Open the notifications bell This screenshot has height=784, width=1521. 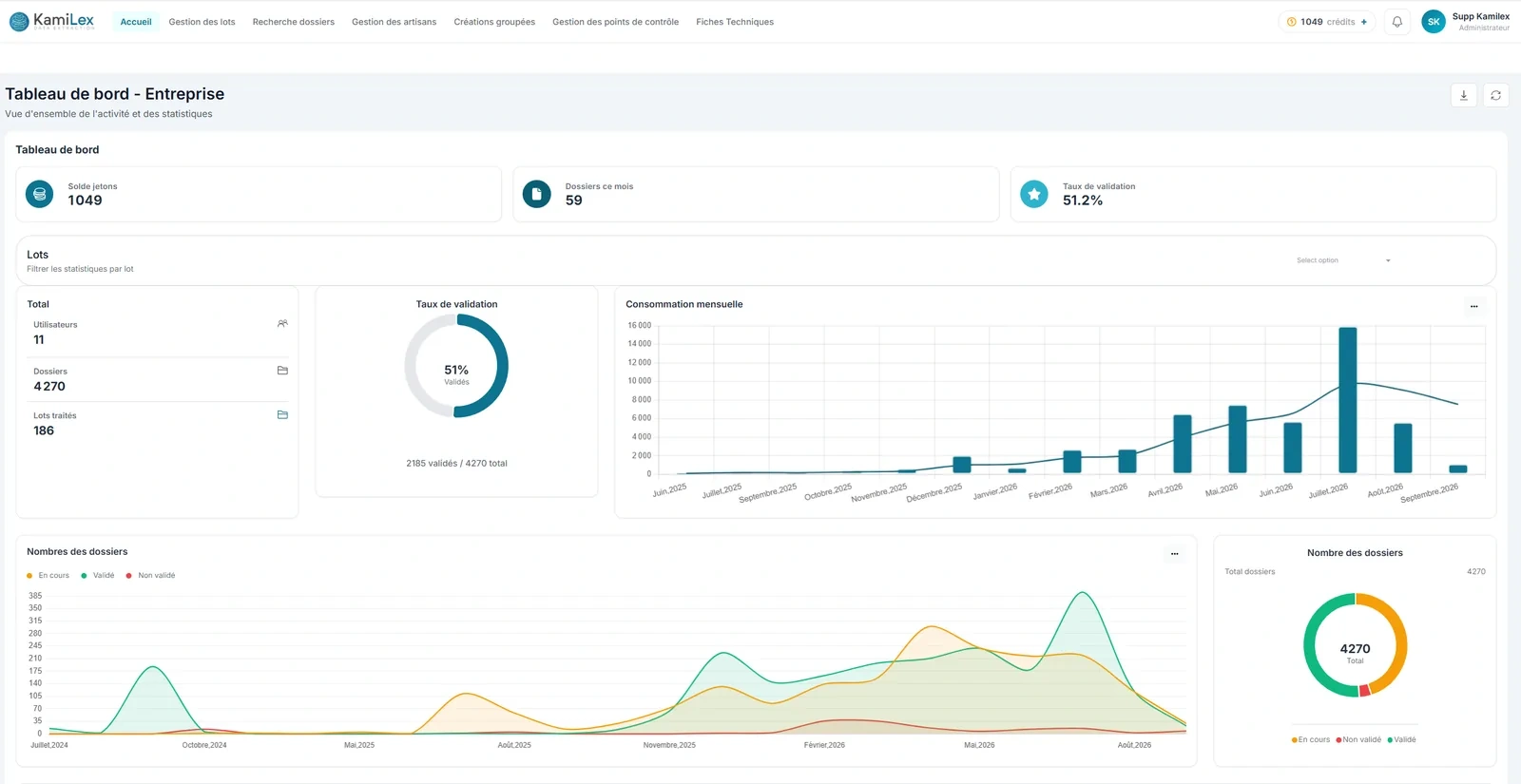(1396, 22)
